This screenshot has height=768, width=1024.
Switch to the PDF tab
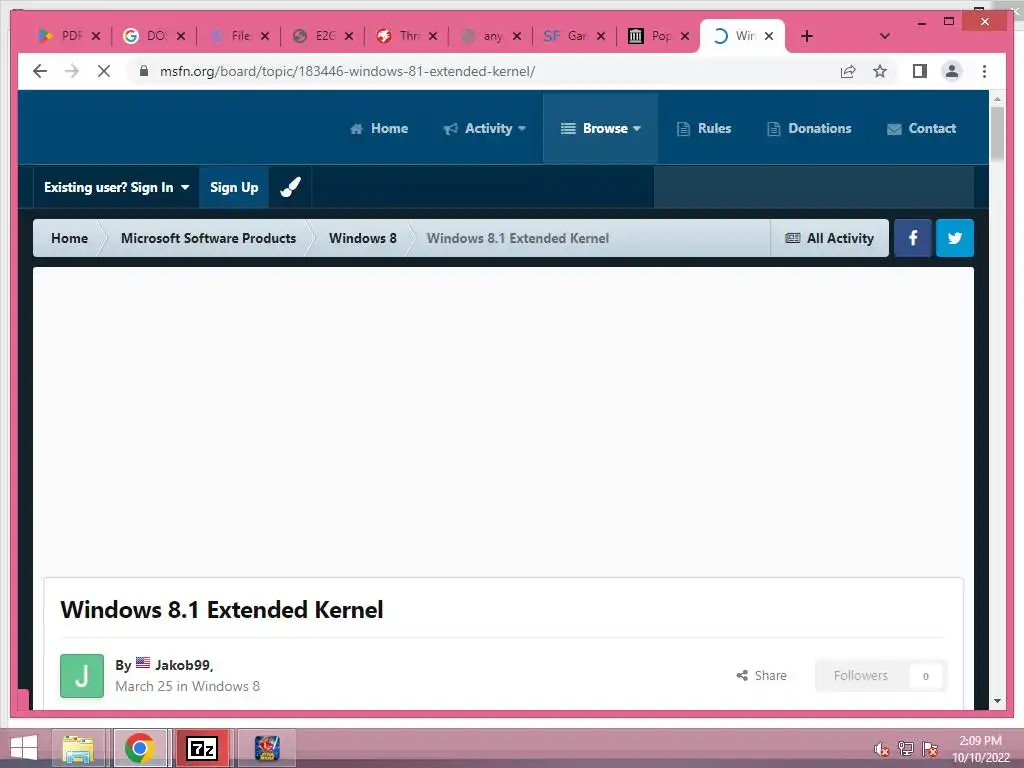pos(61,36)
